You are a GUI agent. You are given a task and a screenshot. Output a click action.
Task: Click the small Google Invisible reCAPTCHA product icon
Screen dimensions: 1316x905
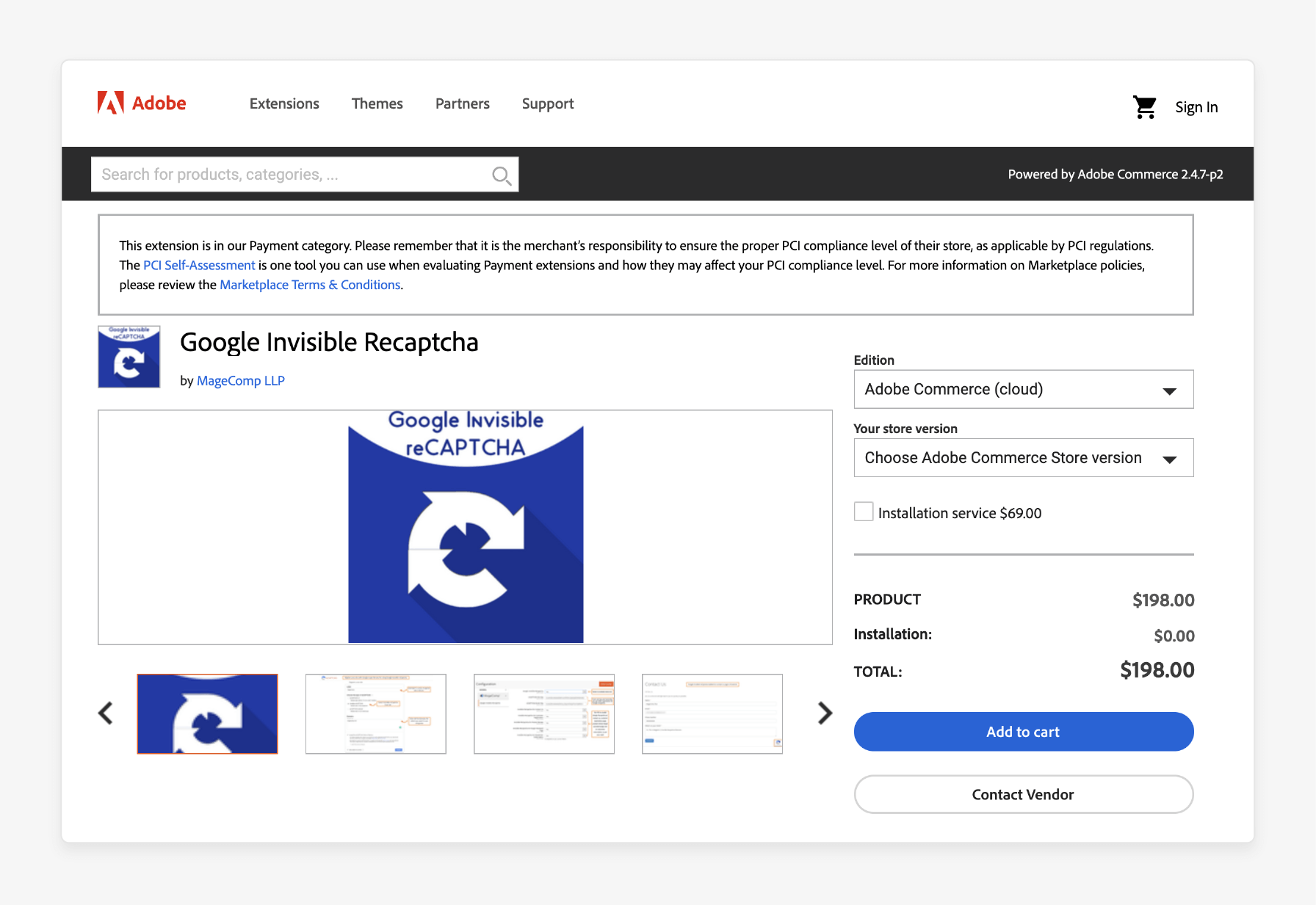[x=129, y=357]
